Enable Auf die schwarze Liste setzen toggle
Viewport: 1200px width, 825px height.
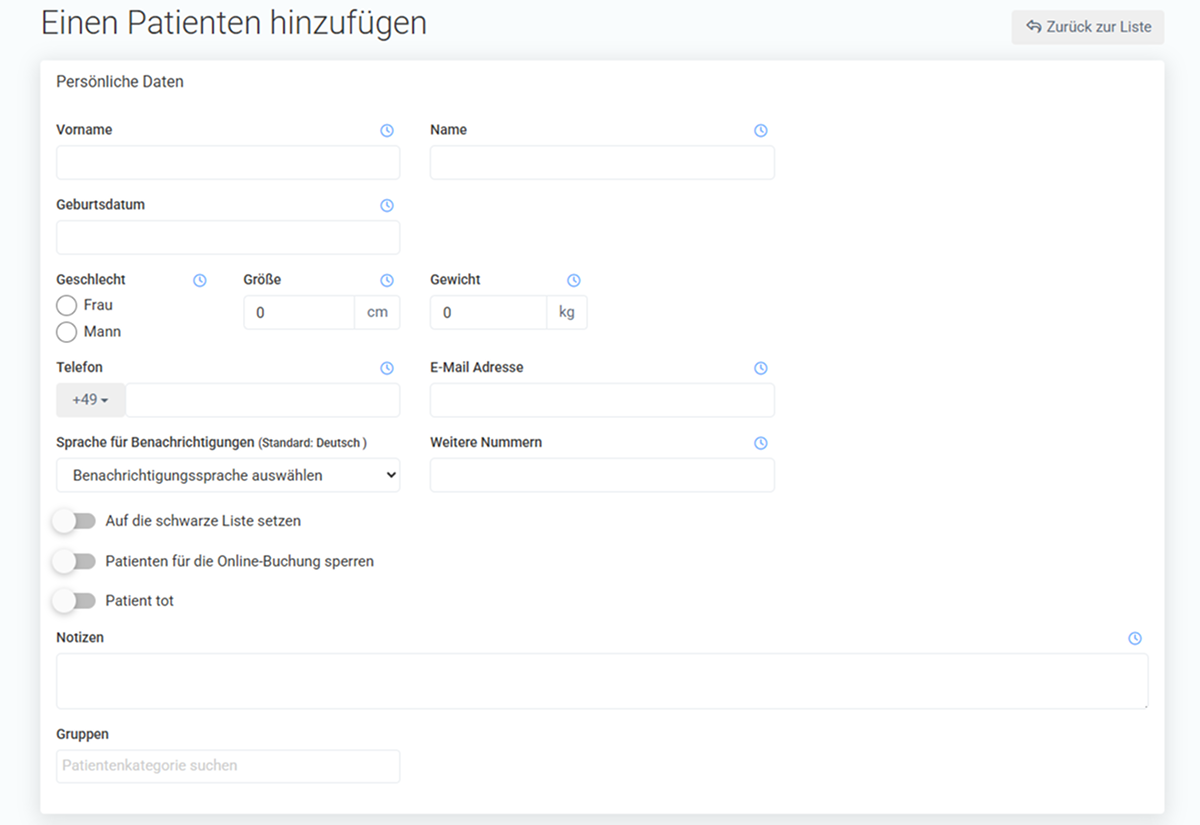(x=75, y=521)
